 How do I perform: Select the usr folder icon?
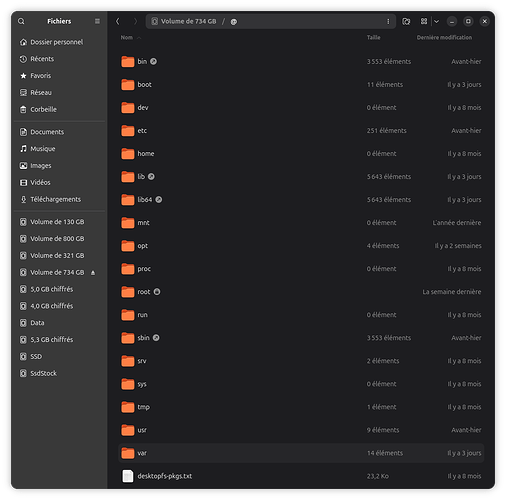128,430
